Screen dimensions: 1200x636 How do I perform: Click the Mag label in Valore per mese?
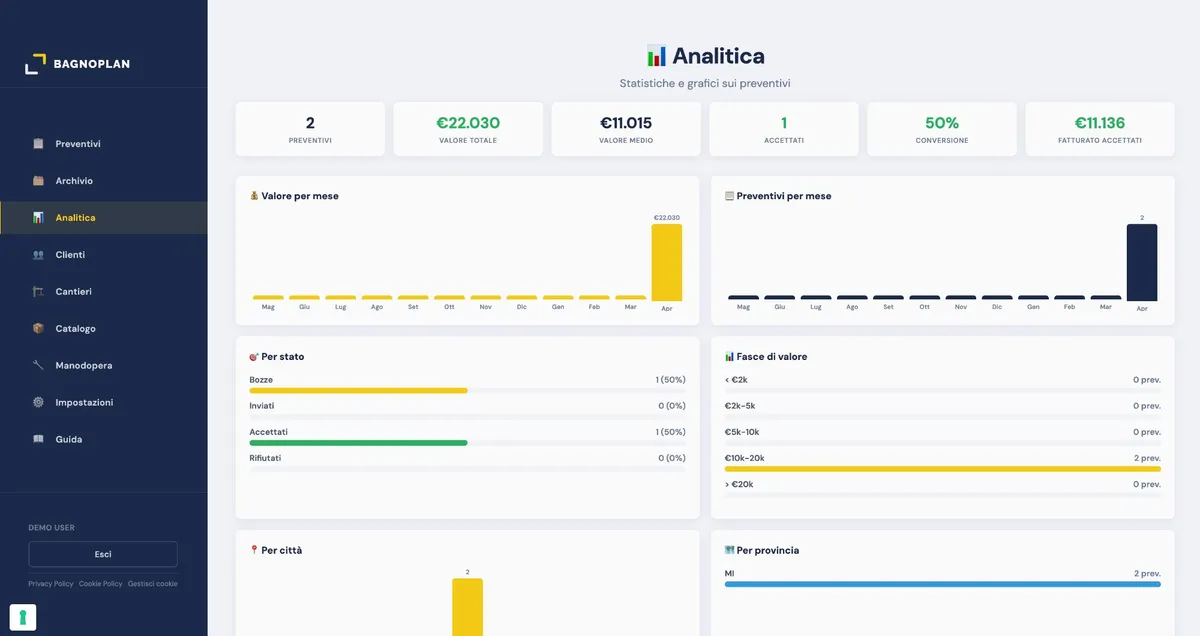[268, 307]
